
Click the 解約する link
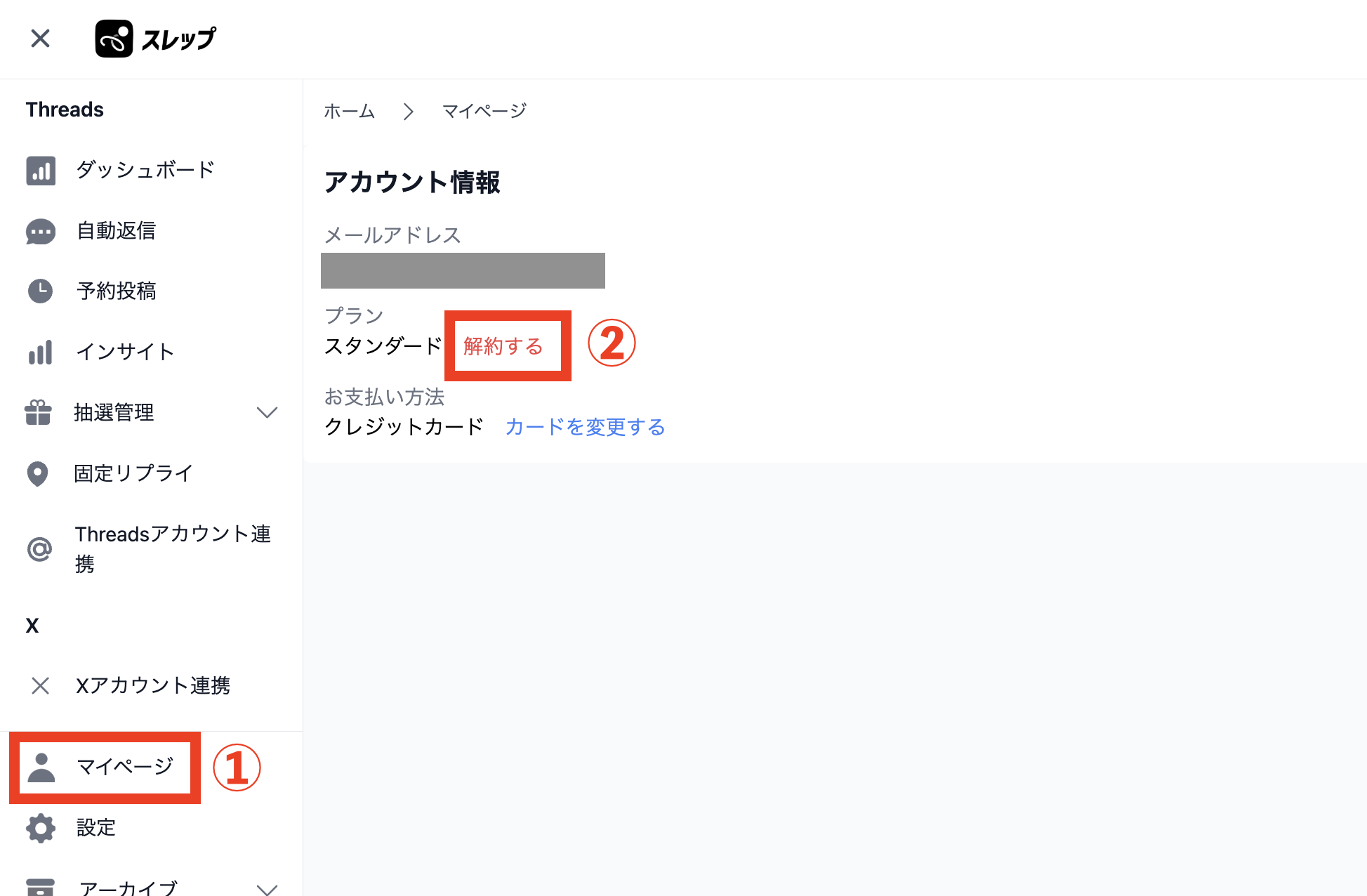503,346
